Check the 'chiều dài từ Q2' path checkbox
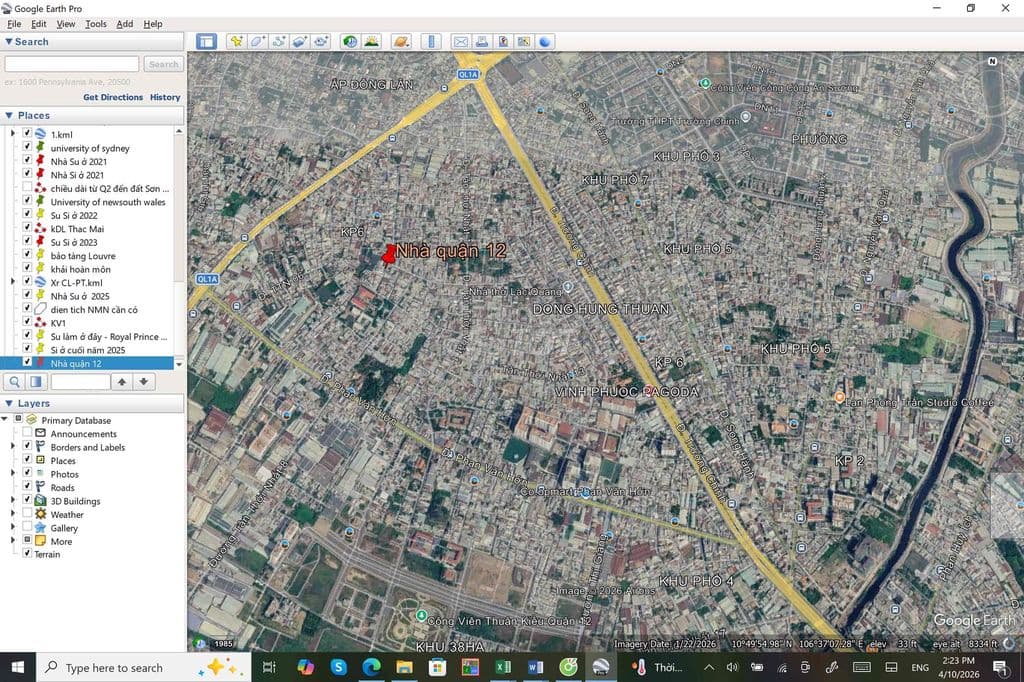This screenshot has width=1024, height=682. point(27,188)
